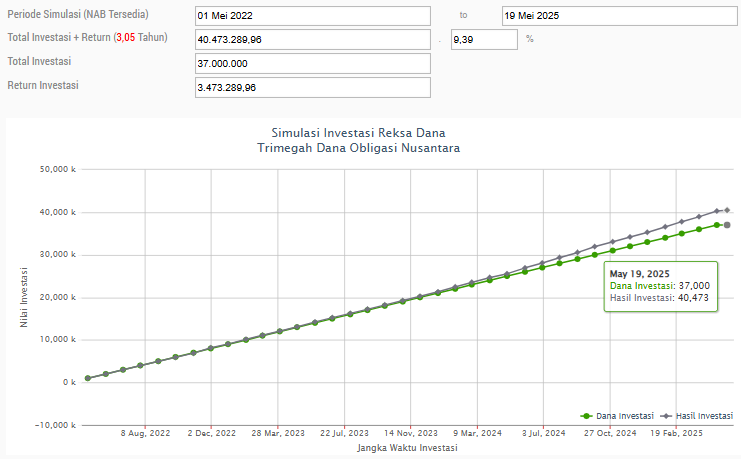Toggle Hasil Investasi series in chart legend
Image resolution: width=741 pixels, height=459 pixels.
697,416
